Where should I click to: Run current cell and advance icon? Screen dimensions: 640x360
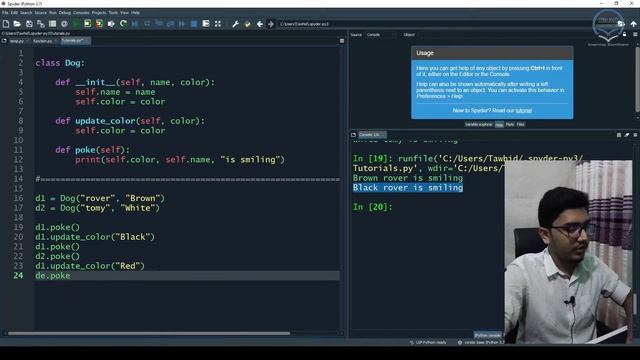click(x=99, y=24)
